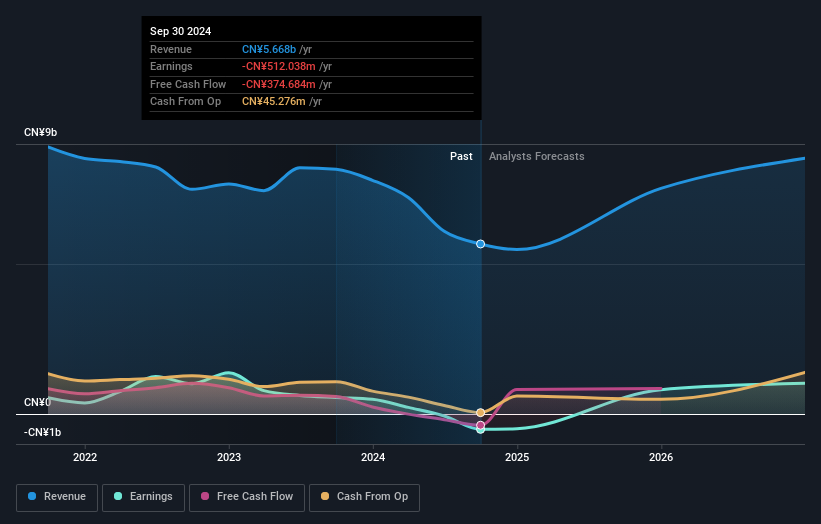Click the 2024 x-axis label
This screenshot has height=524, width=821.
pos(373,458)
